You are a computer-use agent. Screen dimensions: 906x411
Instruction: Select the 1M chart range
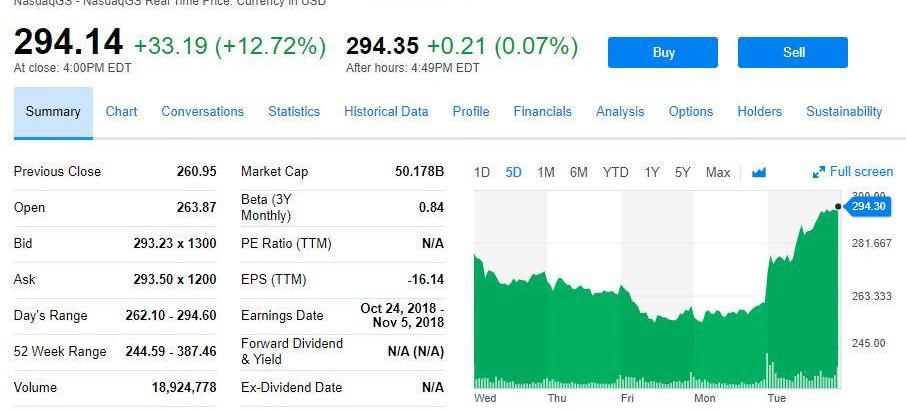pos(546,172)
